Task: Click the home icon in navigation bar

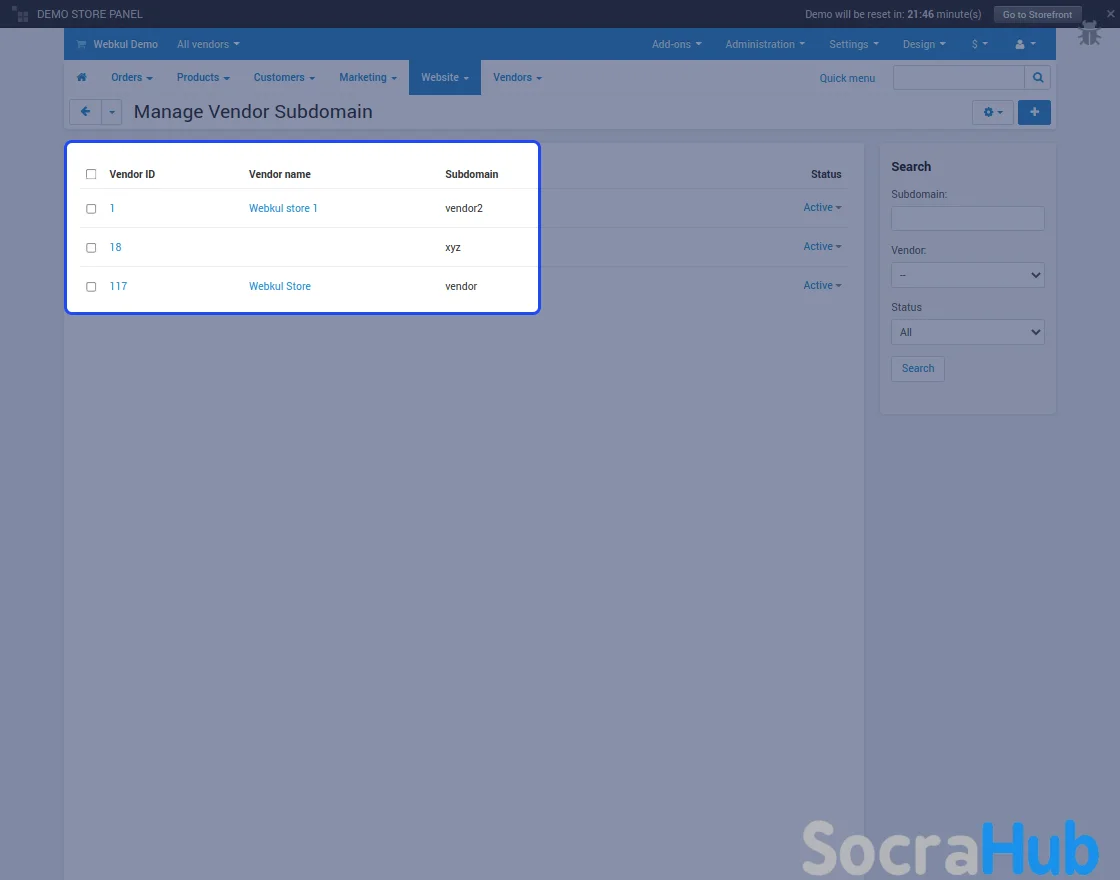Action: pos(82,78)
